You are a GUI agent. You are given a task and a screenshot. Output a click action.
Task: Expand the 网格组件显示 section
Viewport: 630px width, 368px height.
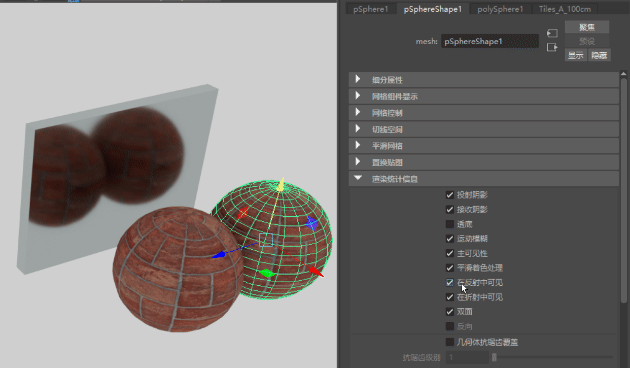tap(484, 96)
